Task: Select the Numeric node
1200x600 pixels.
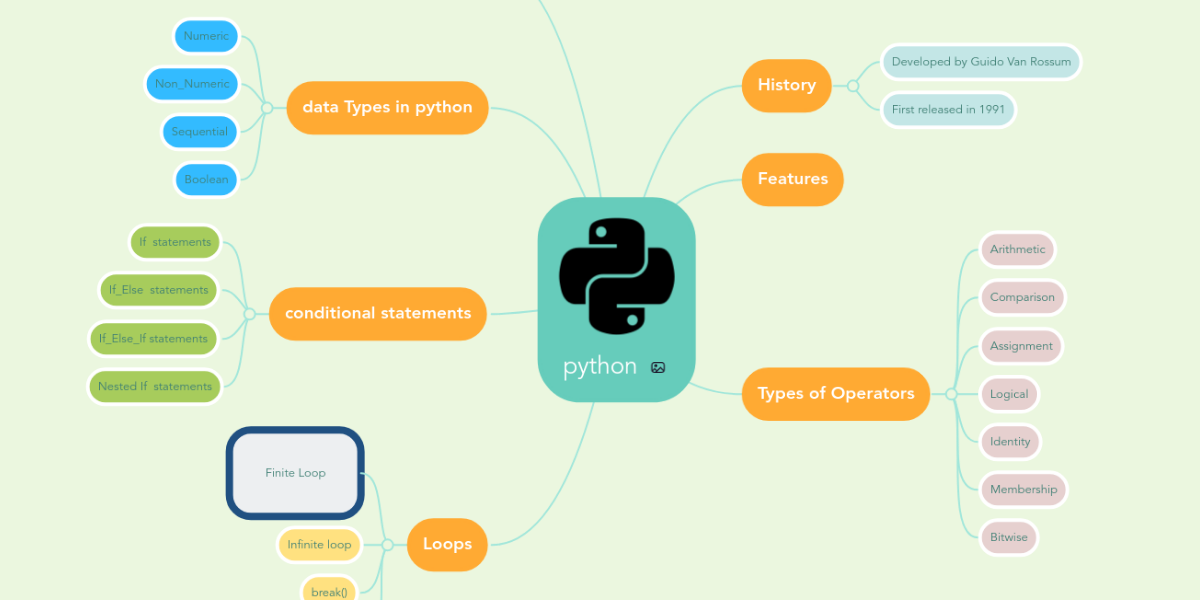Action: click(x=206, y=36)
